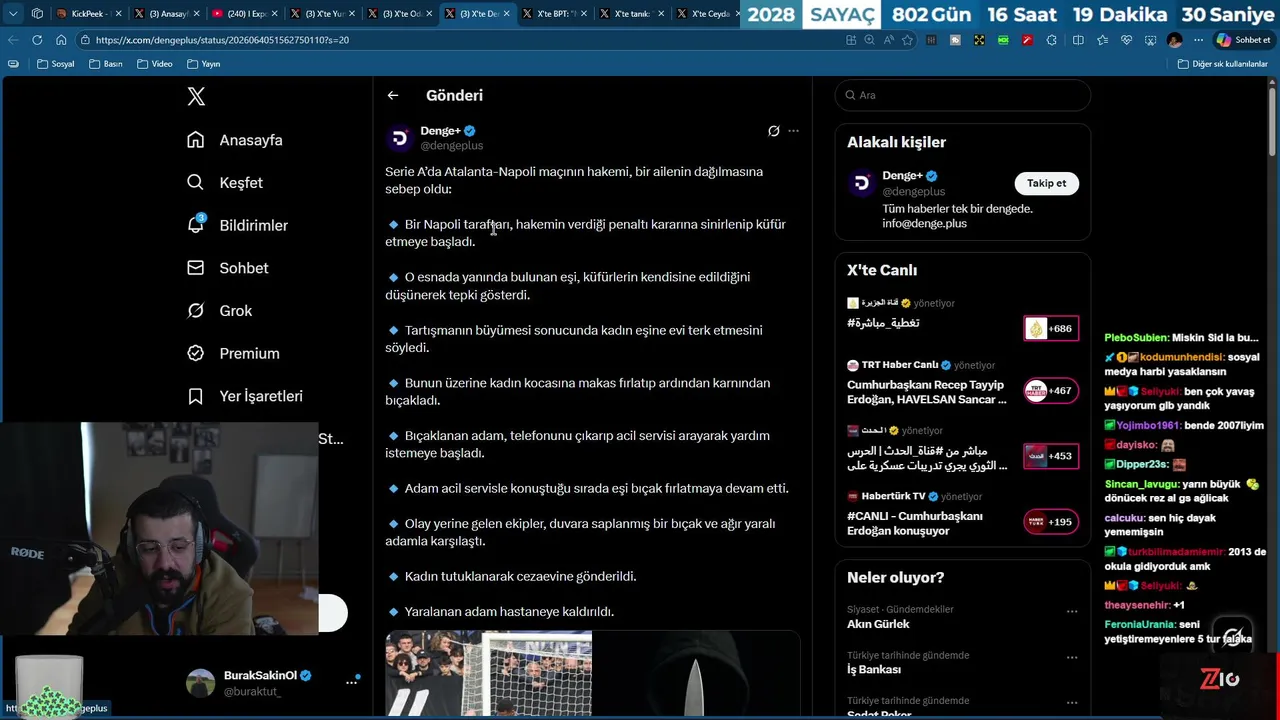
Task: Open Denge+ name in Alakalı kişiler
Action: tap(902, 176)
